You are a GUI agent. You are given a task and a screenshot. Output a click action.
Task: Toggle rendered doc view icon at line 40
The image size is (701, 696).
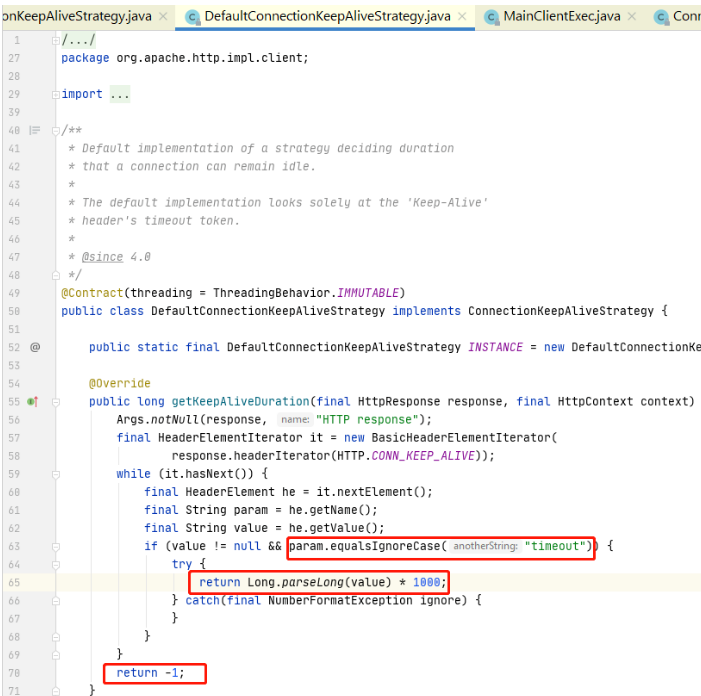(34, 131)
